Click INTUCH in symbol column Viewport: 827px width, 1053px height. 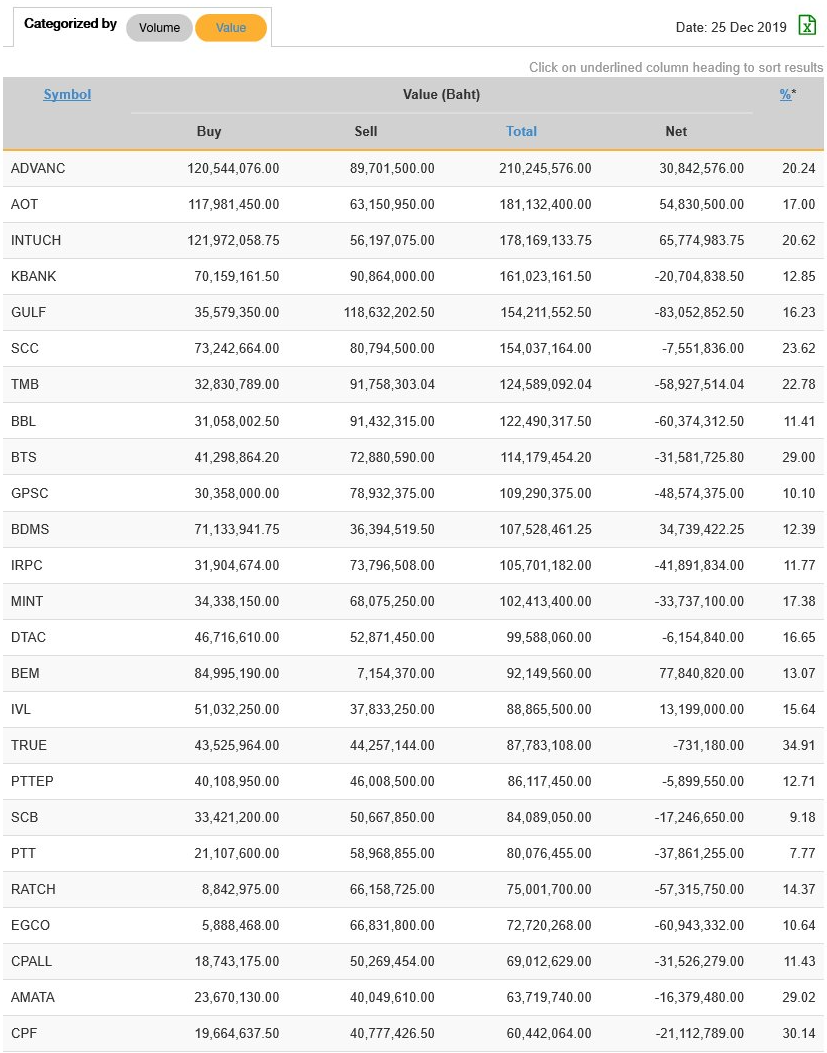36,240
